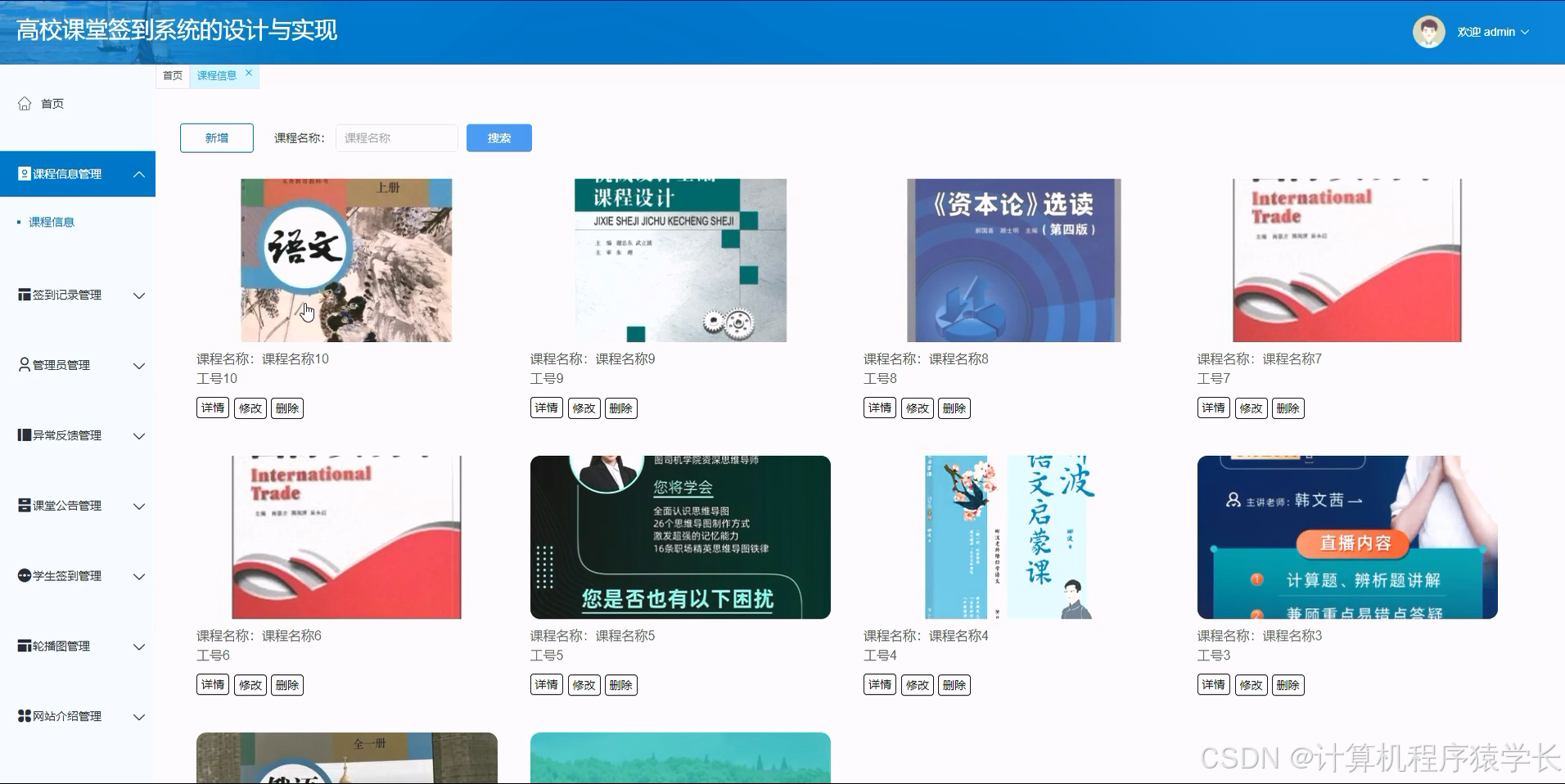
Task: Click 修改 for 课程名称10
Action: pos(250,408)
